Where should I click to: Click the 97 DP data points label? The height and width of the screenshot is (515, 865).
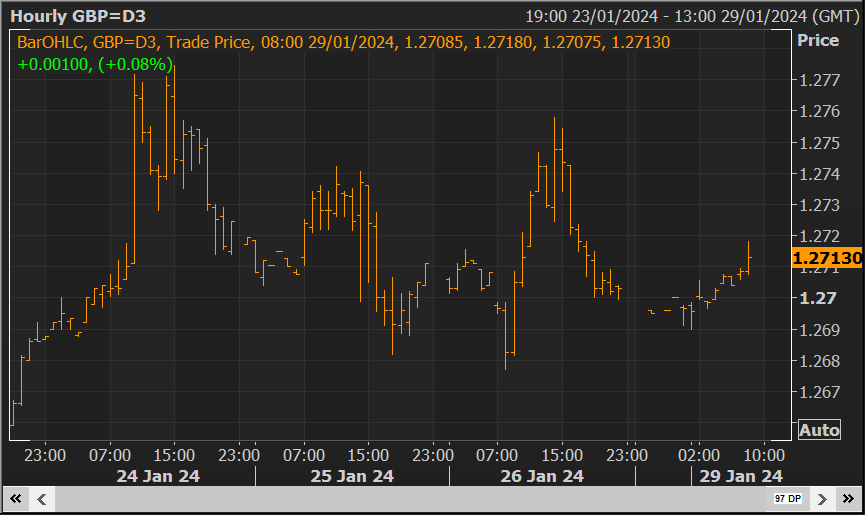pyautogui.click(x=787, y=498)
